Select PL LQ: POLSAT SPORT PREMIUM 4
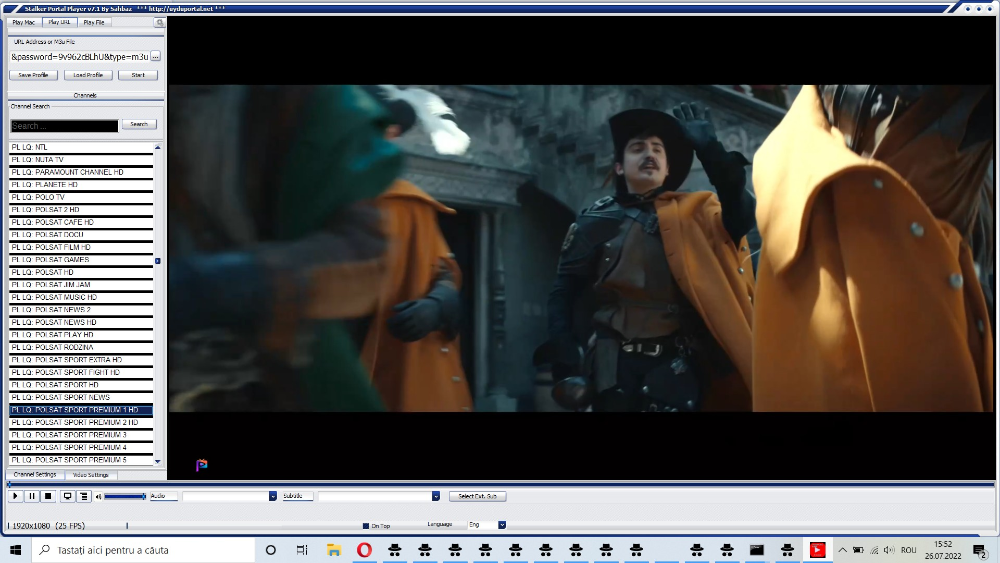 click(81, 448)
